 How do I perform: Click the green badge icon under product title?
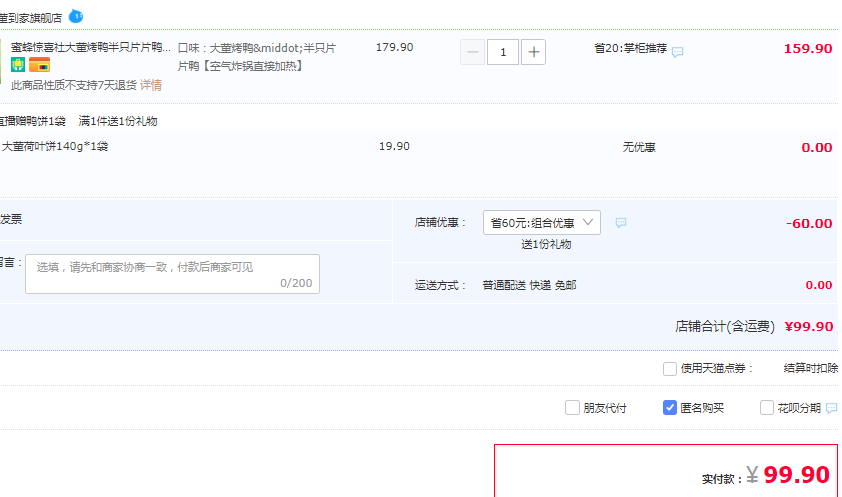tap(18, 65)
